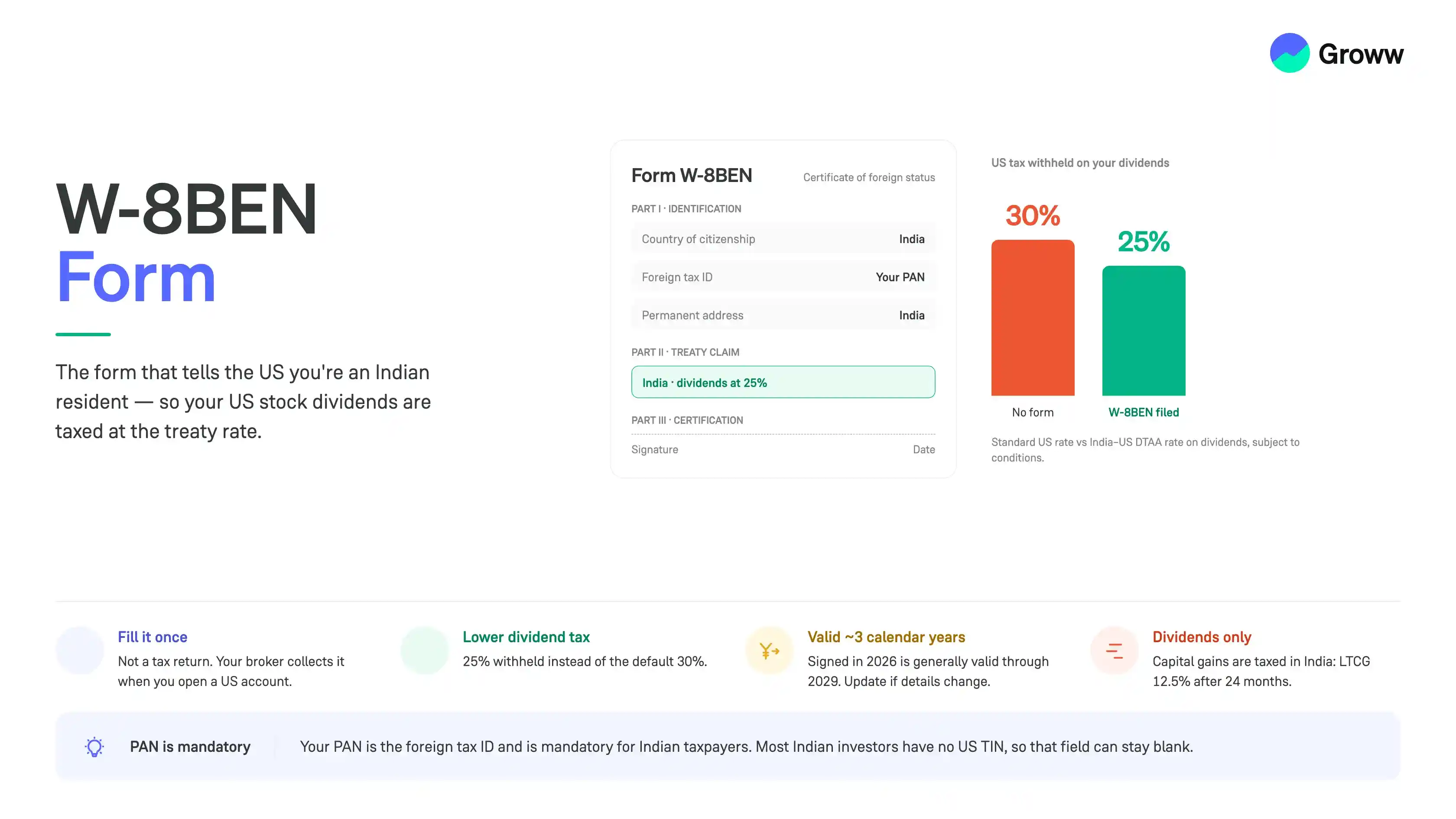This screenshot has height=819, width=1456.
Task: Click the W-8BEN filed bar label
Action: pos(1144,412)
